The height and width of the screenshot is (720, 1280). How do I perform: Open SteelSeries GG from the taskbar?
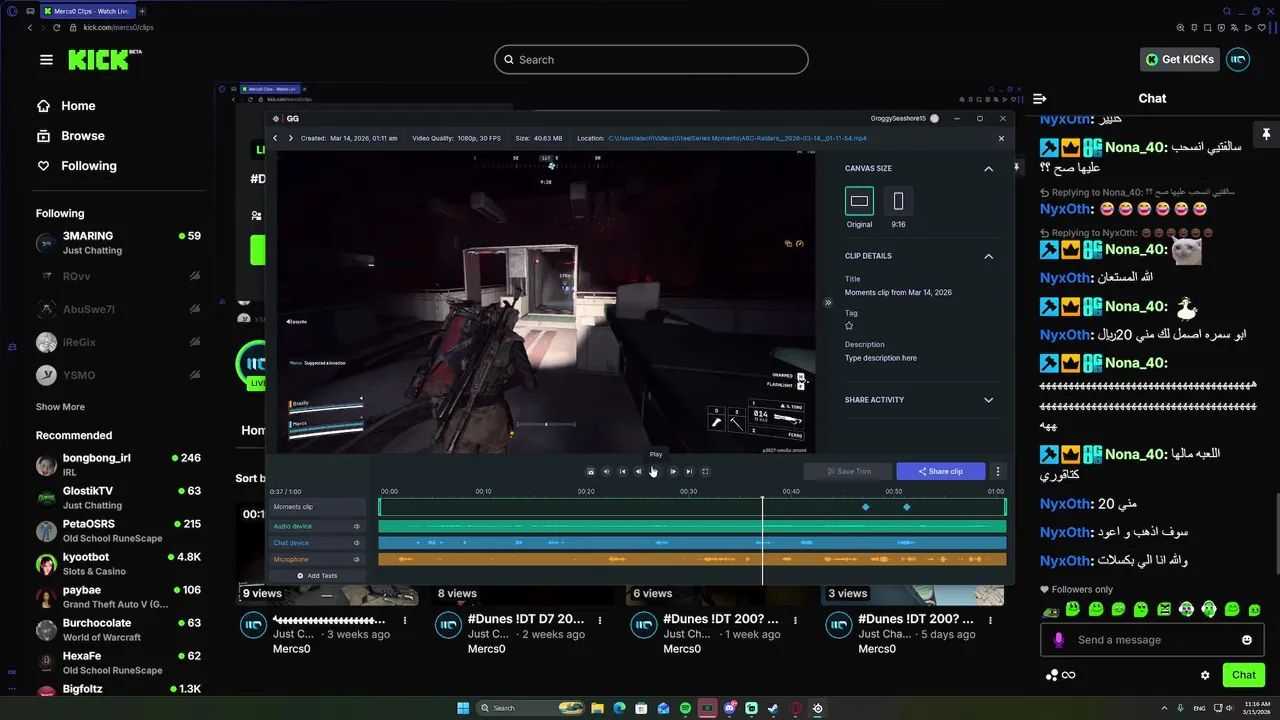pyautogui.click(x=818, y=708)
